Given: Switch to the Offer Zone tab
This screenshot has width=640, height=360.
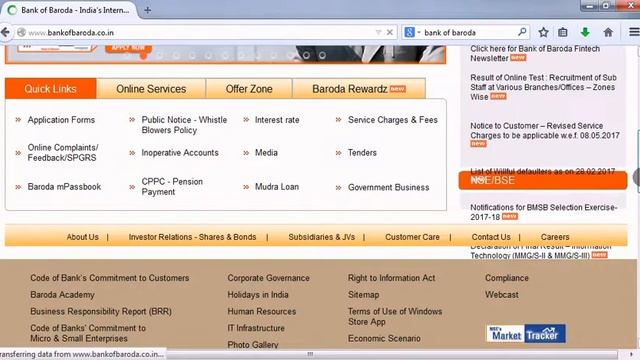Looking at the screenshot, I should point(249,89).
